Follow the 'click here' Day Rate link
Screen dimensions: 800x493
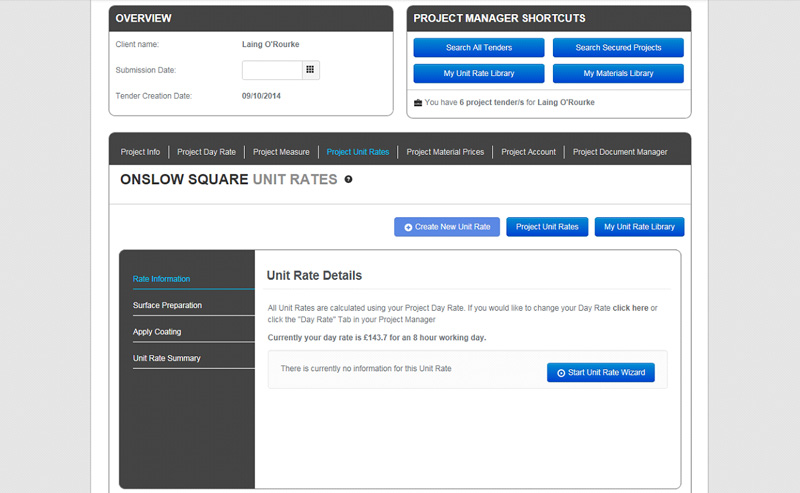tap(631, 308)
